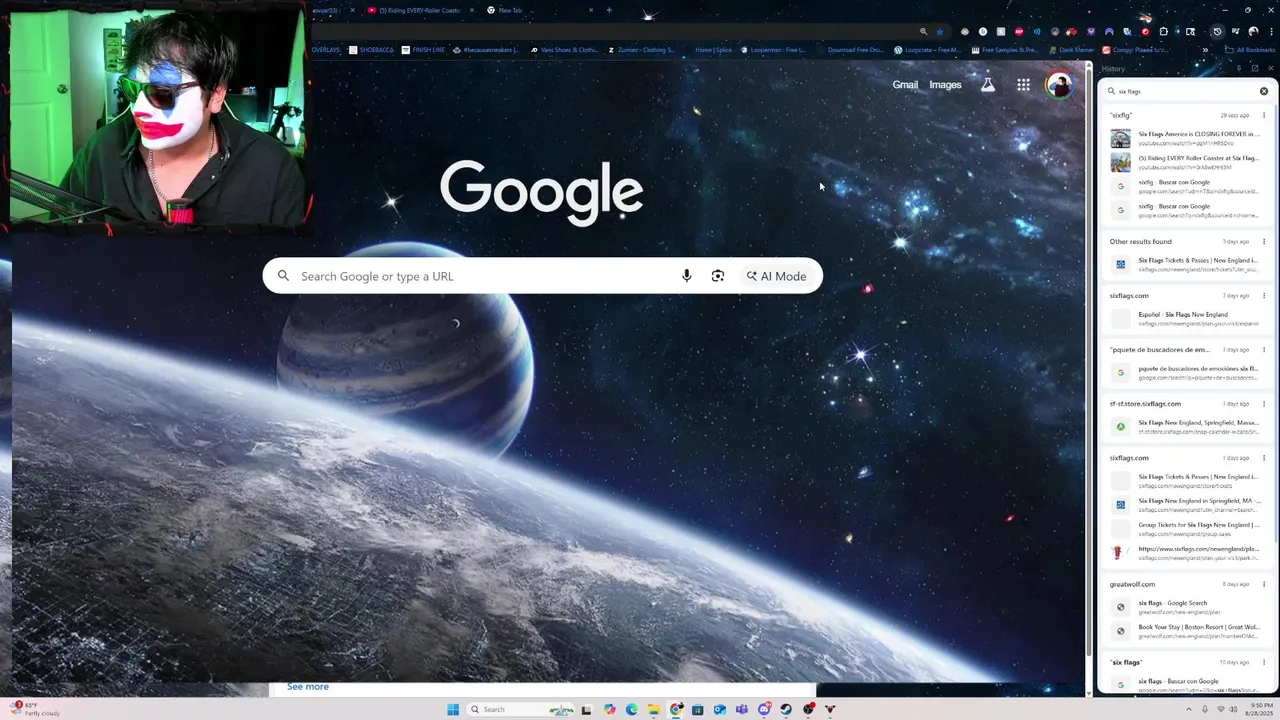Click the See more link below the page

307,687
